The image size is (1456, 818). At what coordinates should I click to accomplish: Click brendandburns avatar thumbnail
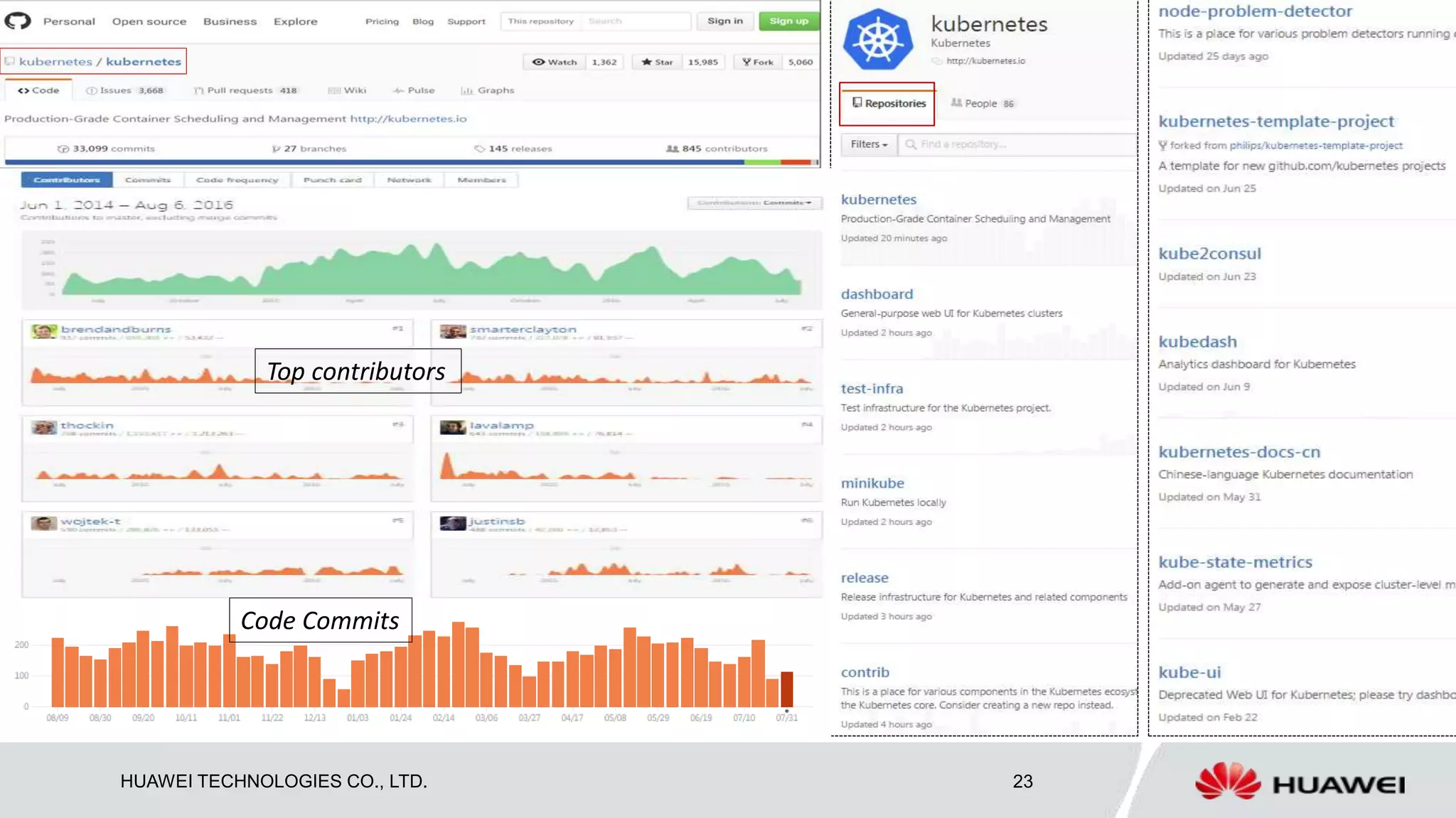tap(44, 331)
